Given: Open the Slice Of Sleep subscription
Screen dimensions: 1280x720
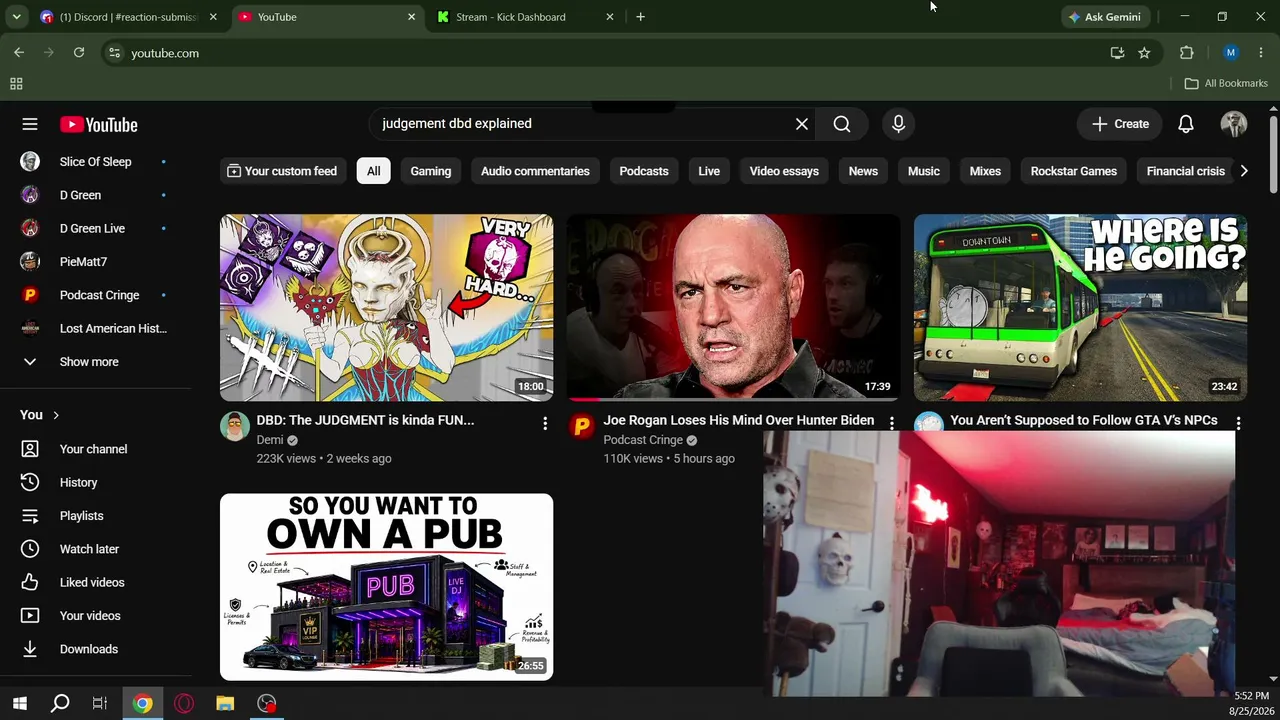Looking at the screenshot, I should point(96,162).
